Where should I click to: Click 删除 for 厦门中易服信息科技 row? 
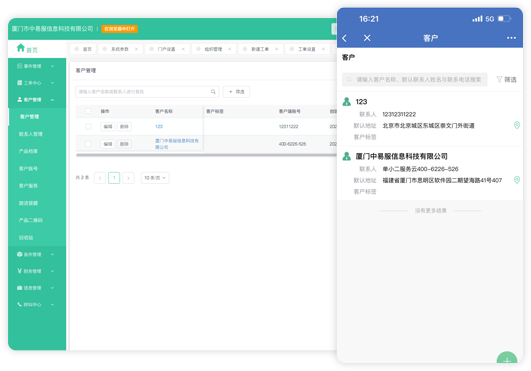(x=124, y=144)
